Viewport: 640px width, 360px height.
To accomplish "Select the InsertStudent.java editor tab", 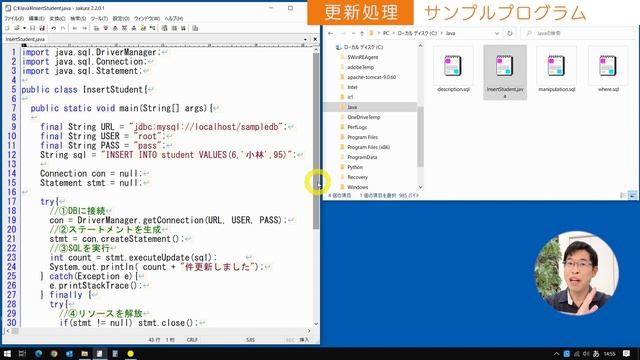I will click(25, 39).
